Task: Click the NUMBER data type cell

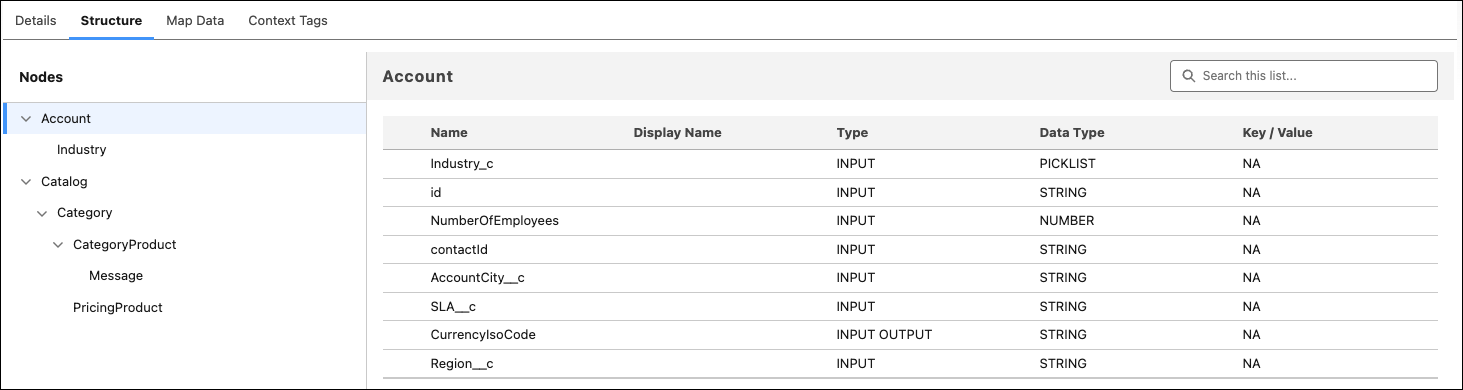Action: (1067, 221)
